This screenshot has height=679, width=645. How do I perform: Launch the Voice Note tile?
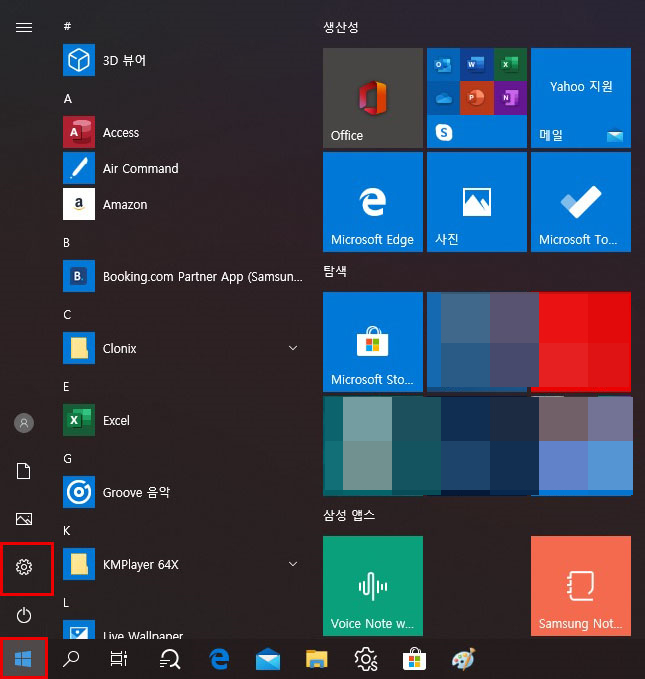click(373, 586)
